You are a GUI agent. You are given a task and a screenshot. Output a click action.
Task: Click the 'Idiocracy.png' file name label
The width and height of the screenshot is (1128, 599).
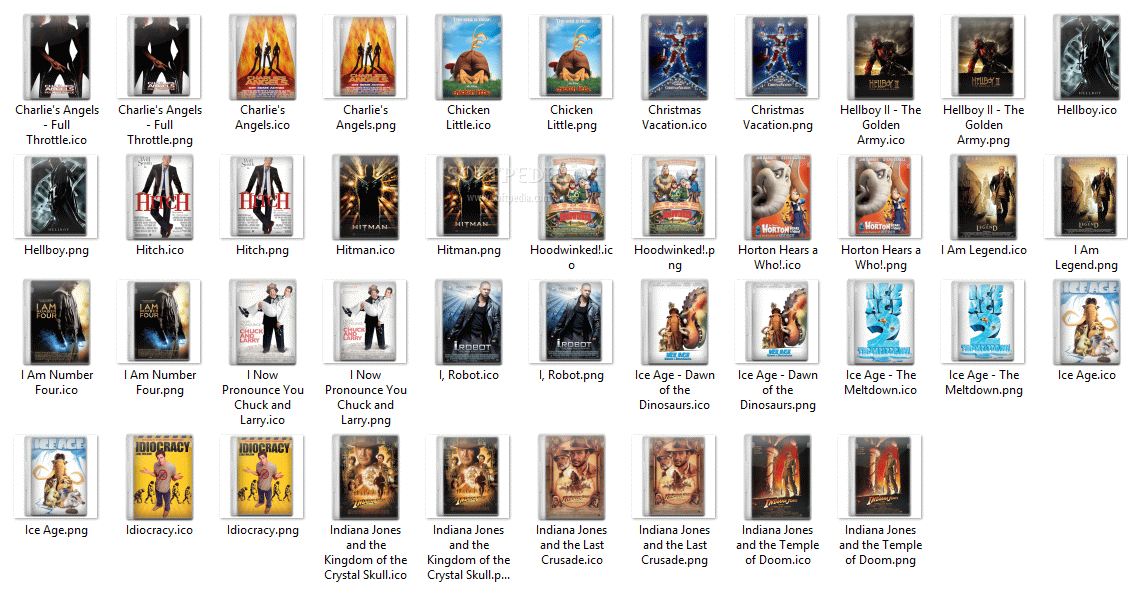(263, 530)
